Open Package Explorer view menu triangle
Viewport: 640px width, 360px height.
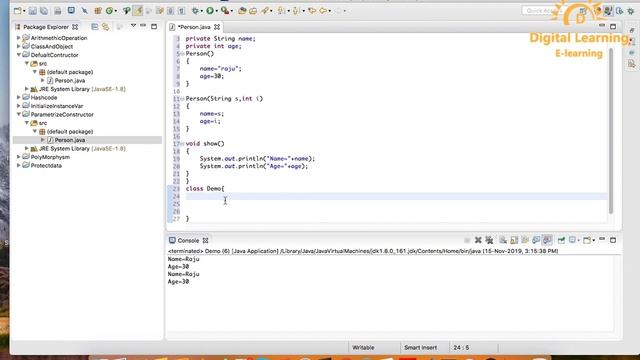pyautogui.click(x=133, y=26)
